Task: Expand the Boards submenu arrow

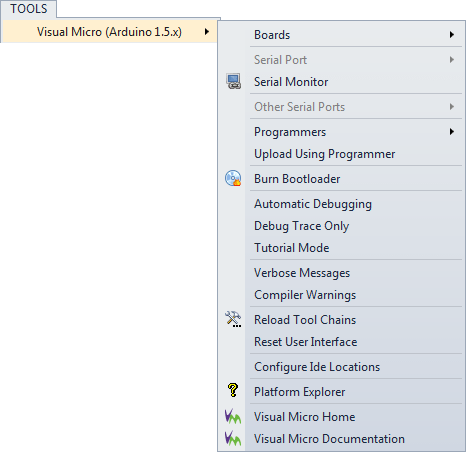Action: [x=452, y=35]
